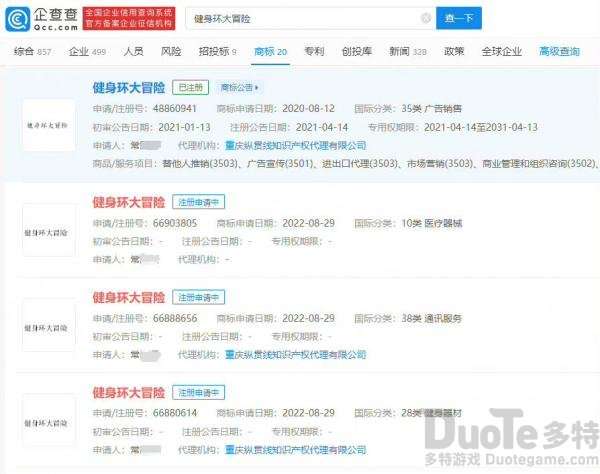Open the first 健身环大冒险 trademark titled in blue
This screenshot has width=600, height=474.
[x=129, y=88]
